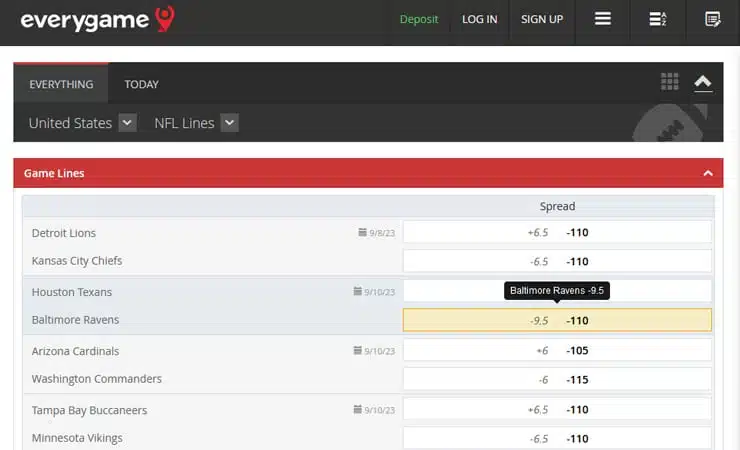Click the LOG IN button
This screenshot has width=740, height=450.
click(479, 19)
